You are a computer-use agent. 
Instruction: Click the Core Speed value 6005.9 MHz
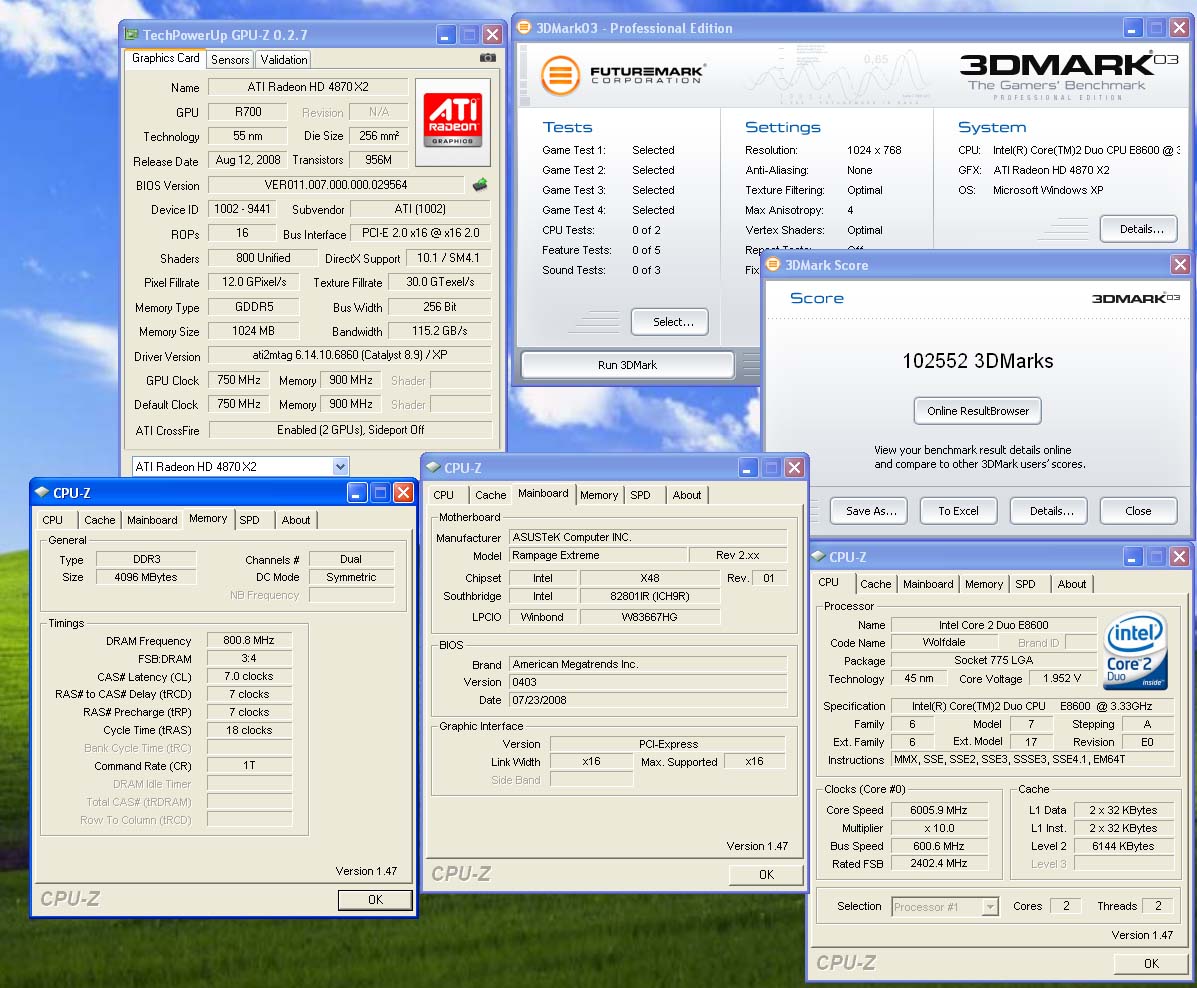[938, 810]
